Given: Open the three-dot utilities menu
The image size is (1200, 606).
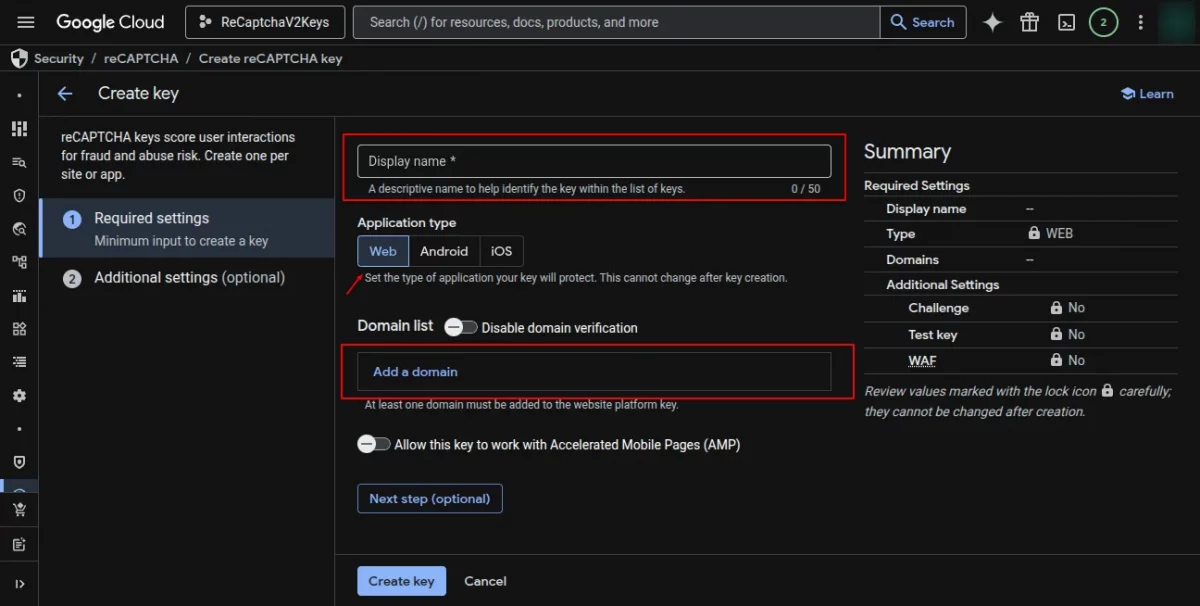Looking at the screenshot, I should pos(1140,22).
